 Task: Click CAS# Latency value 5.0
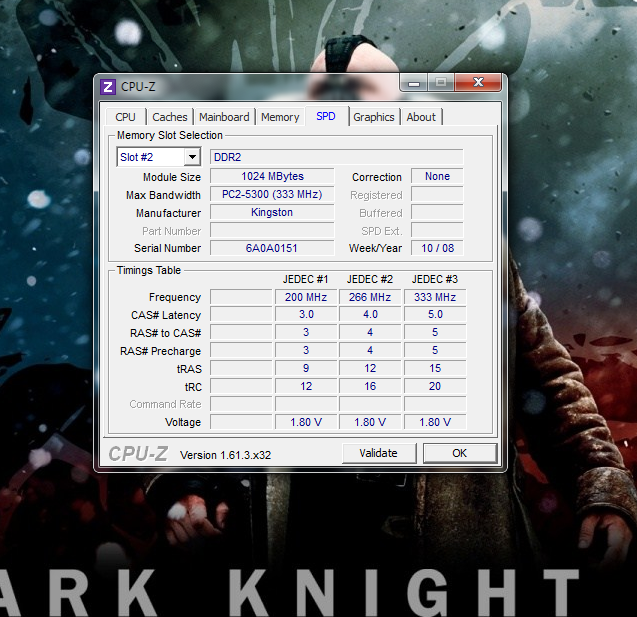[x=435, y=314]
